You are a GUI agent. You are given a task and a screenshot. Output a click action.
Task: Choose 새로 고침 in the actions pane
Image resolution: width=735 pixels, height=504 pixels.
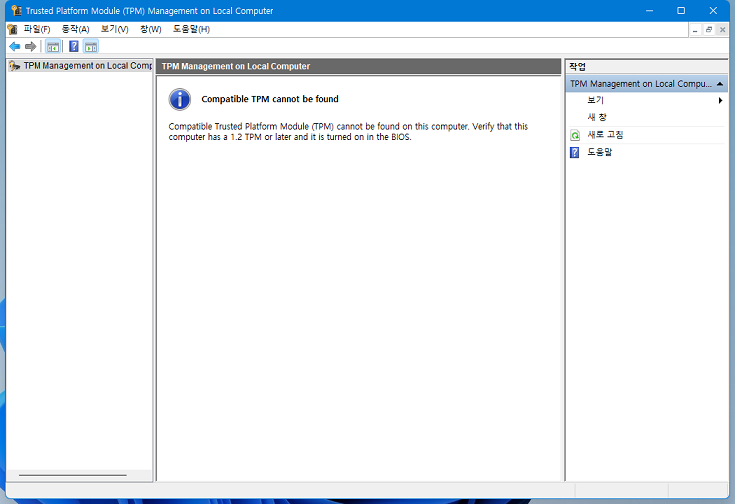(605, 135)
